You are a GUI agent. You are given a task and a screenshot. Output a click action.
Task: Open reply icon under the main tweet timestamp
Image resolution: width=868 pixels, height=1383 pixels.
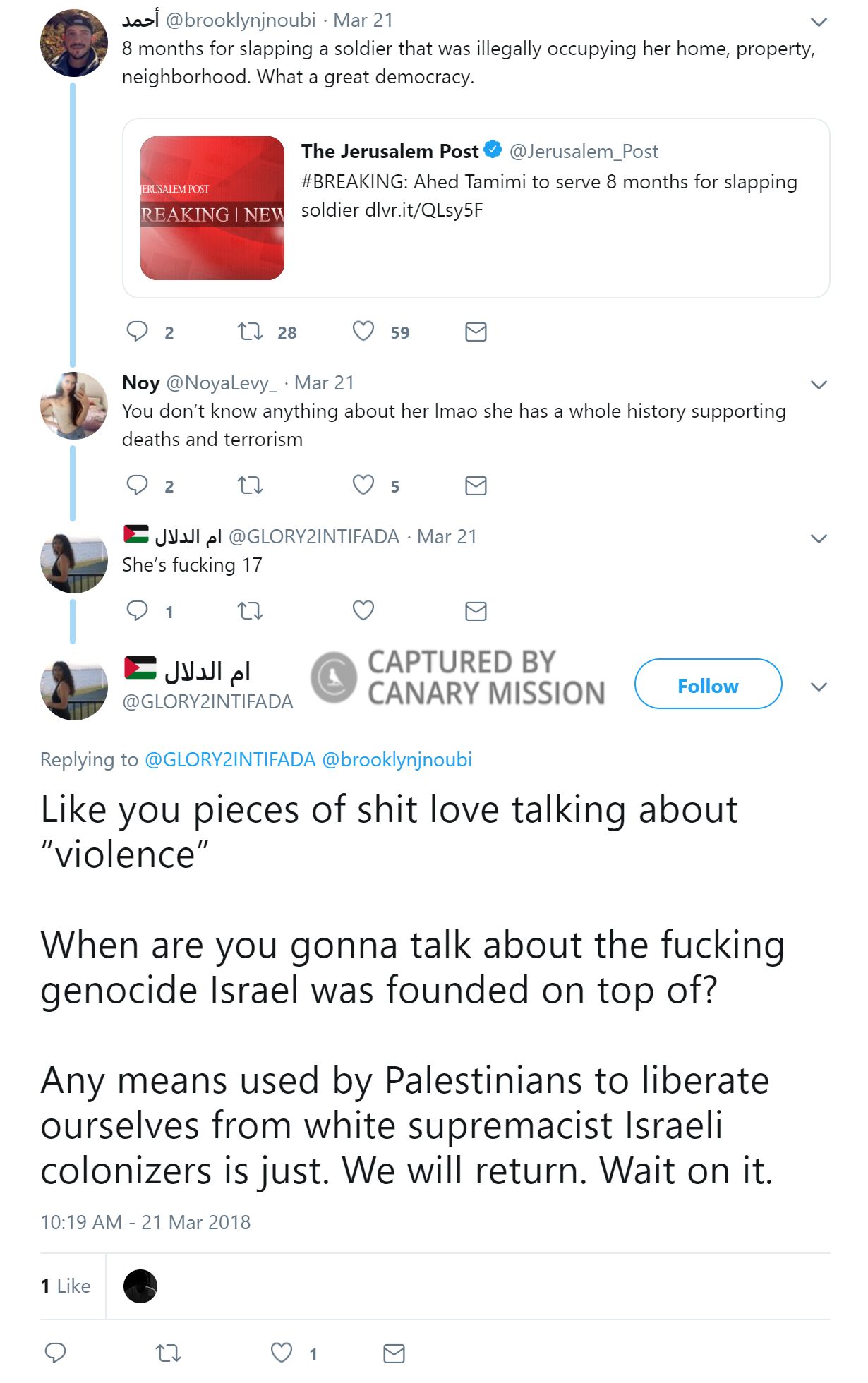pos(55,1353)
